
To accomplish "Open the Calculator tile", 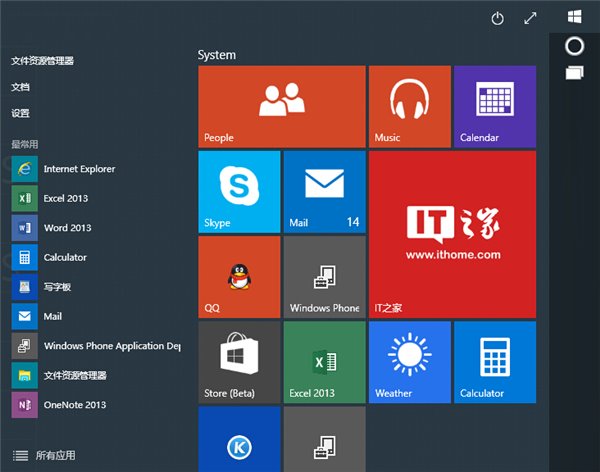I will [x=495, y=363].
